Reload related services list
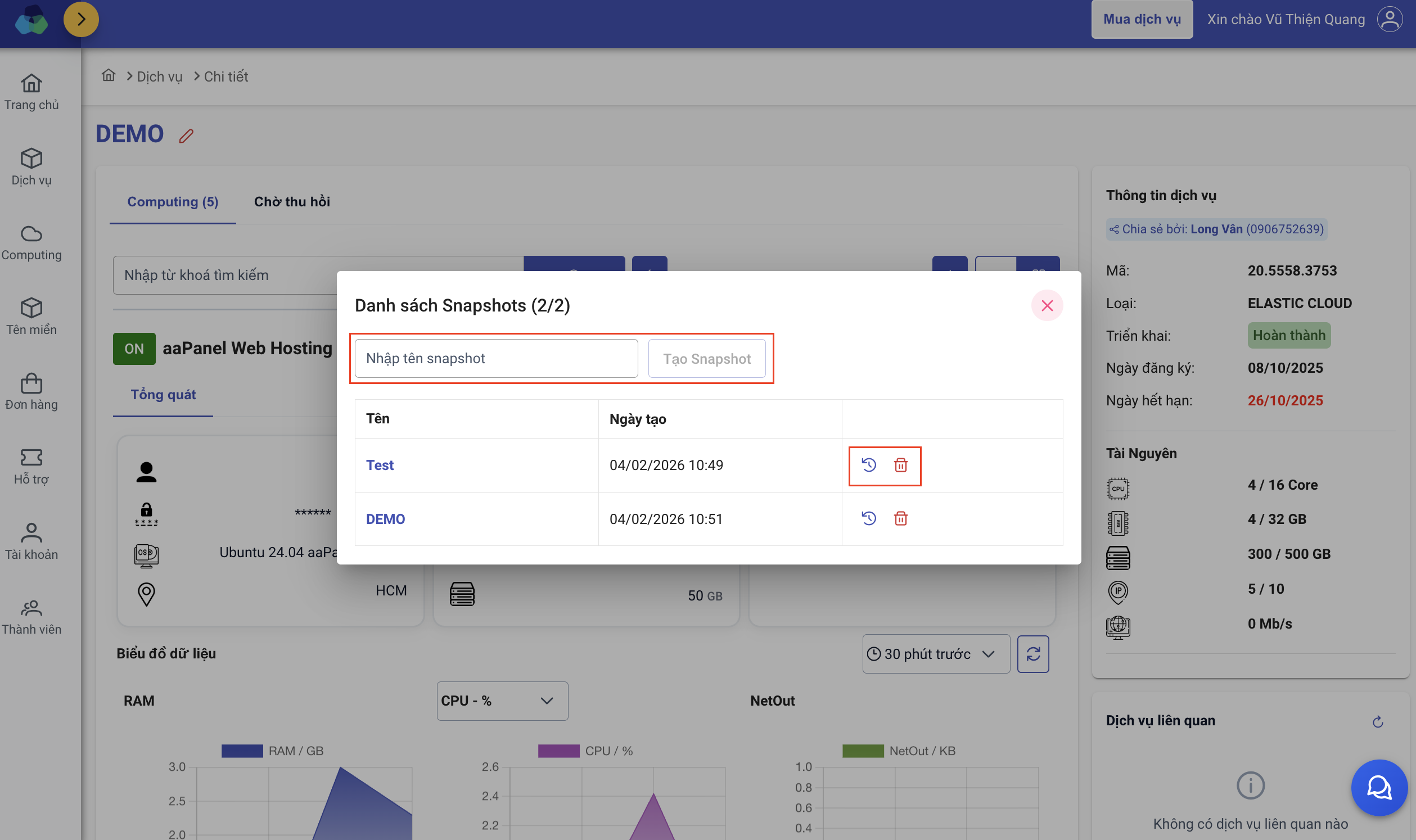The width and height of the screenshot is (1416, 840). [1378, 722]
